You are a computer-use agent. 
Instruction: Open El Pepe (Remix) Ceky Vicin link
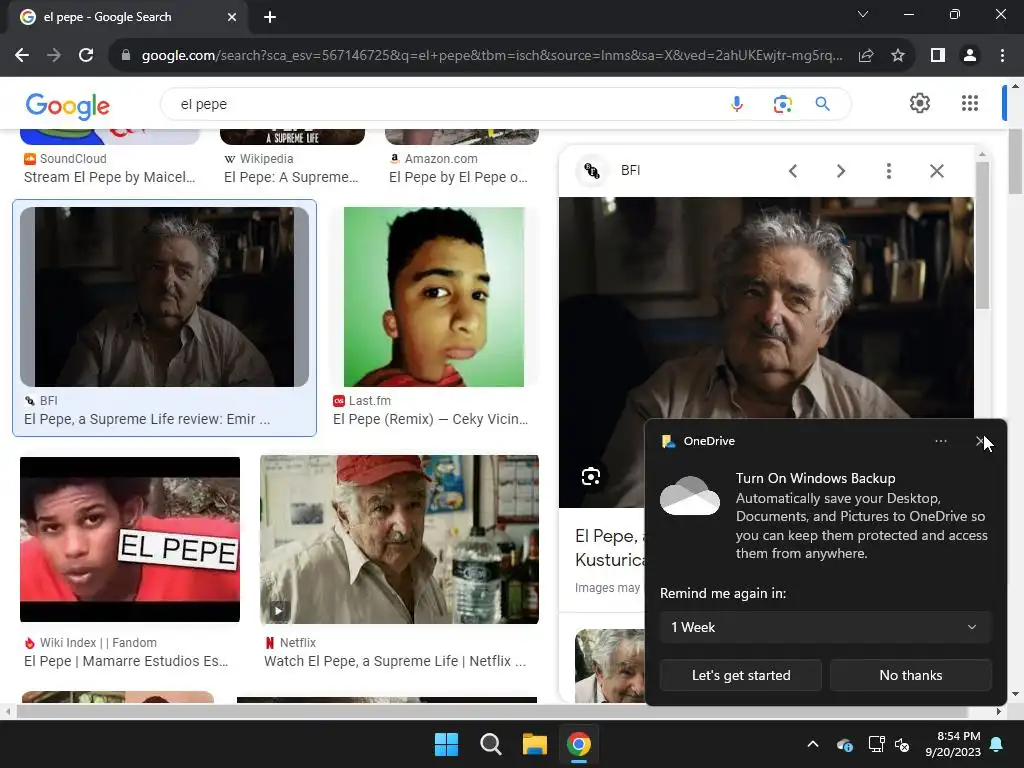[x=430, y=419]
